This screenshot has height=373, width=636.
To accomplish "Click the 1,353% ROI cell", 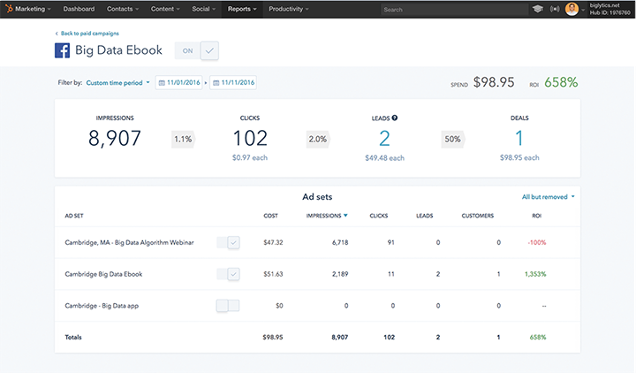I will click(535, 274).
